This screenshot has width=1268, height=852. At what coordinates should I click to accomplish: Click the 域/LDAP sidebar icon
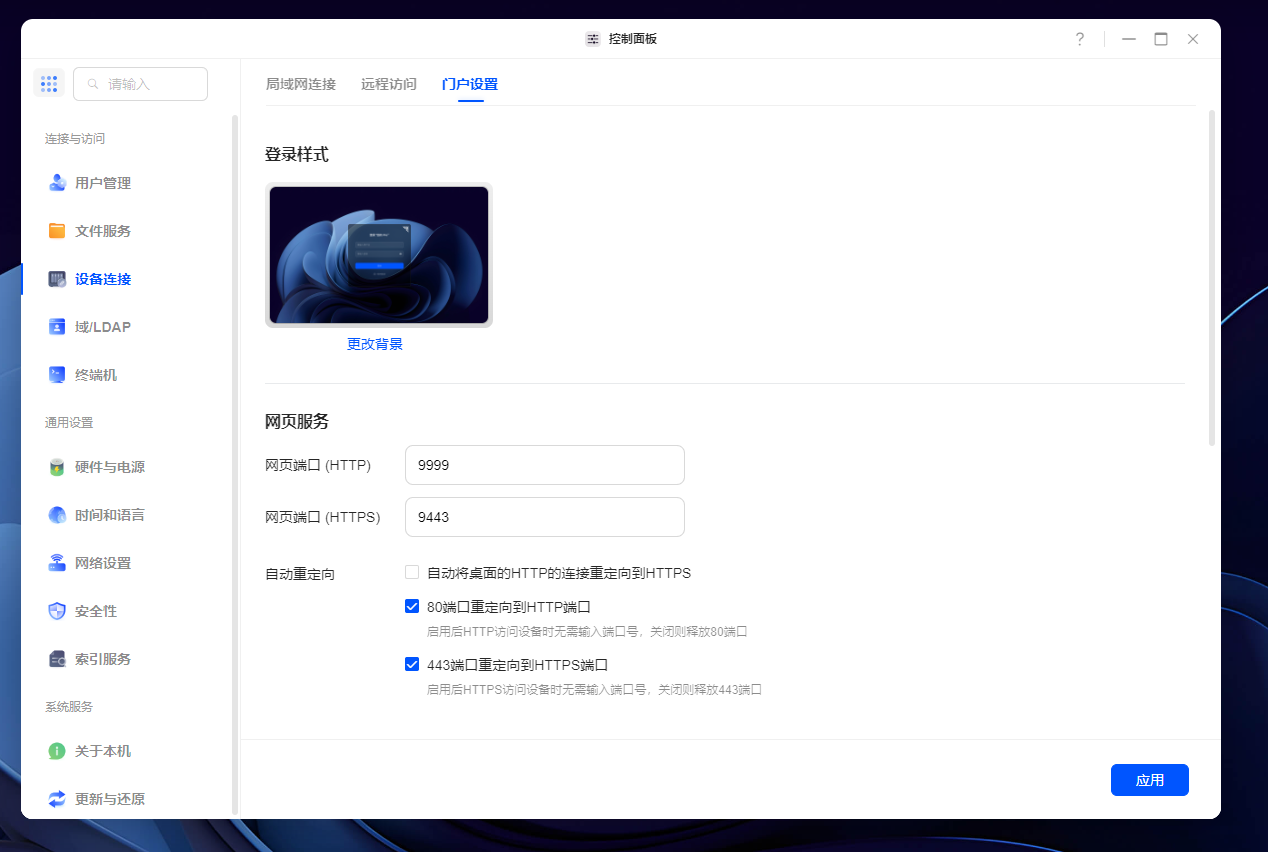[57, 327]
